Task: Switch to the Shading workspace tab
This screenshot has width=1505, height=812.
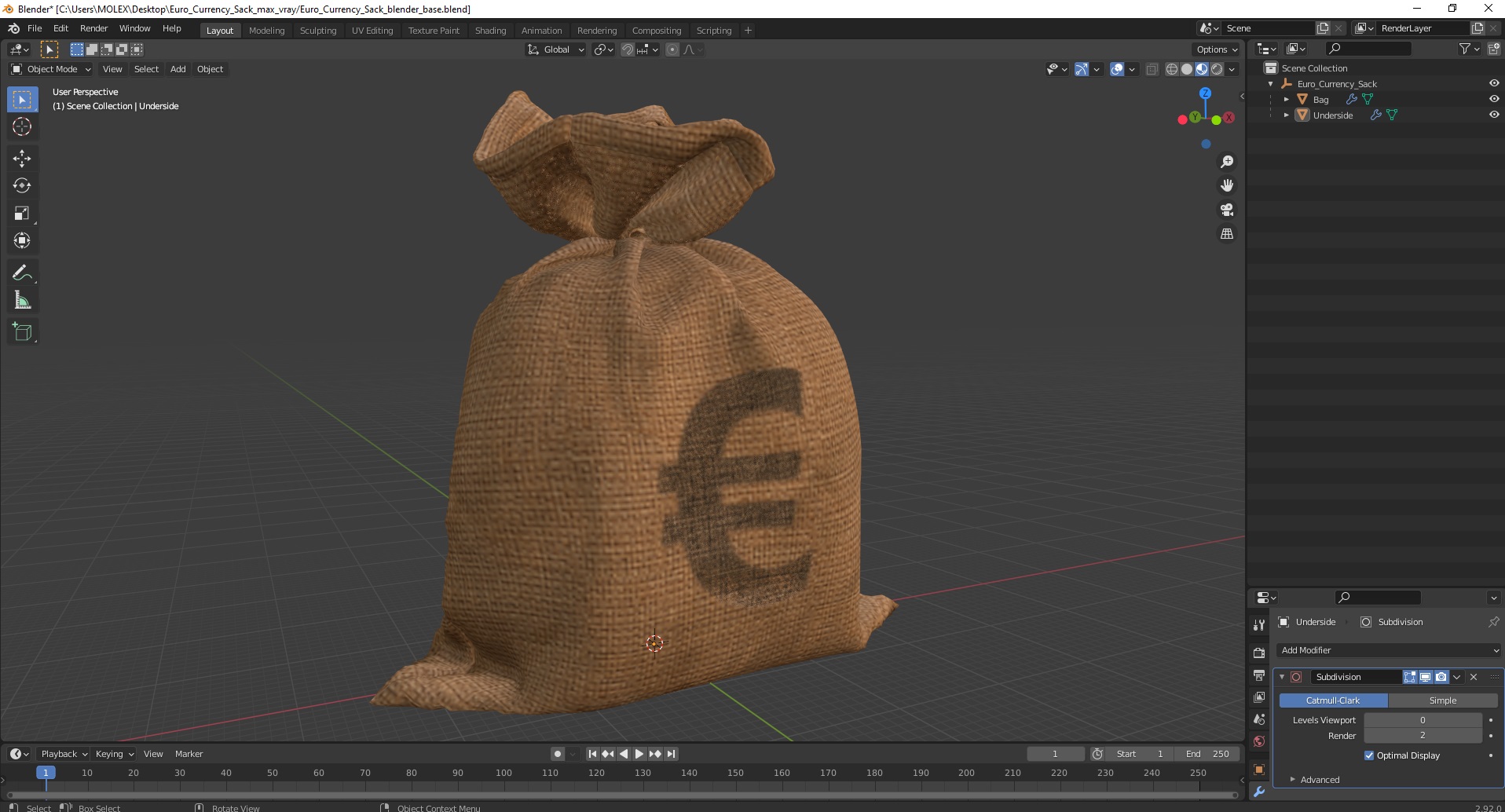Action: [490, 31]
